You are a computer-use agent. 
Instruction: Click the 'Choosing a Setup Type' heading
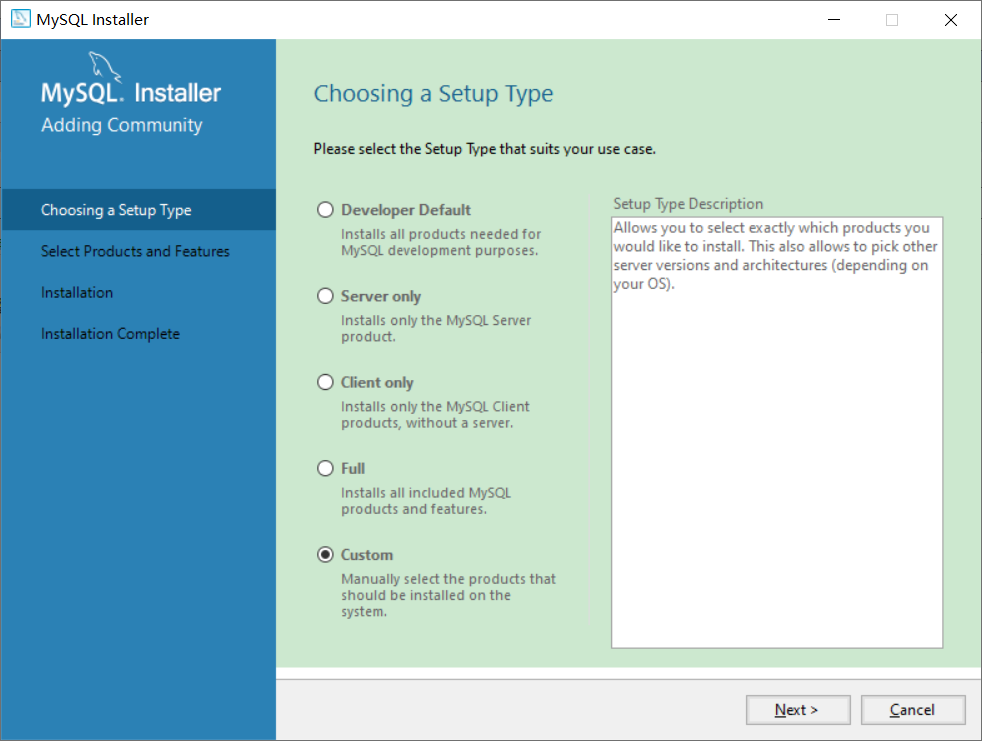(433, 93)
